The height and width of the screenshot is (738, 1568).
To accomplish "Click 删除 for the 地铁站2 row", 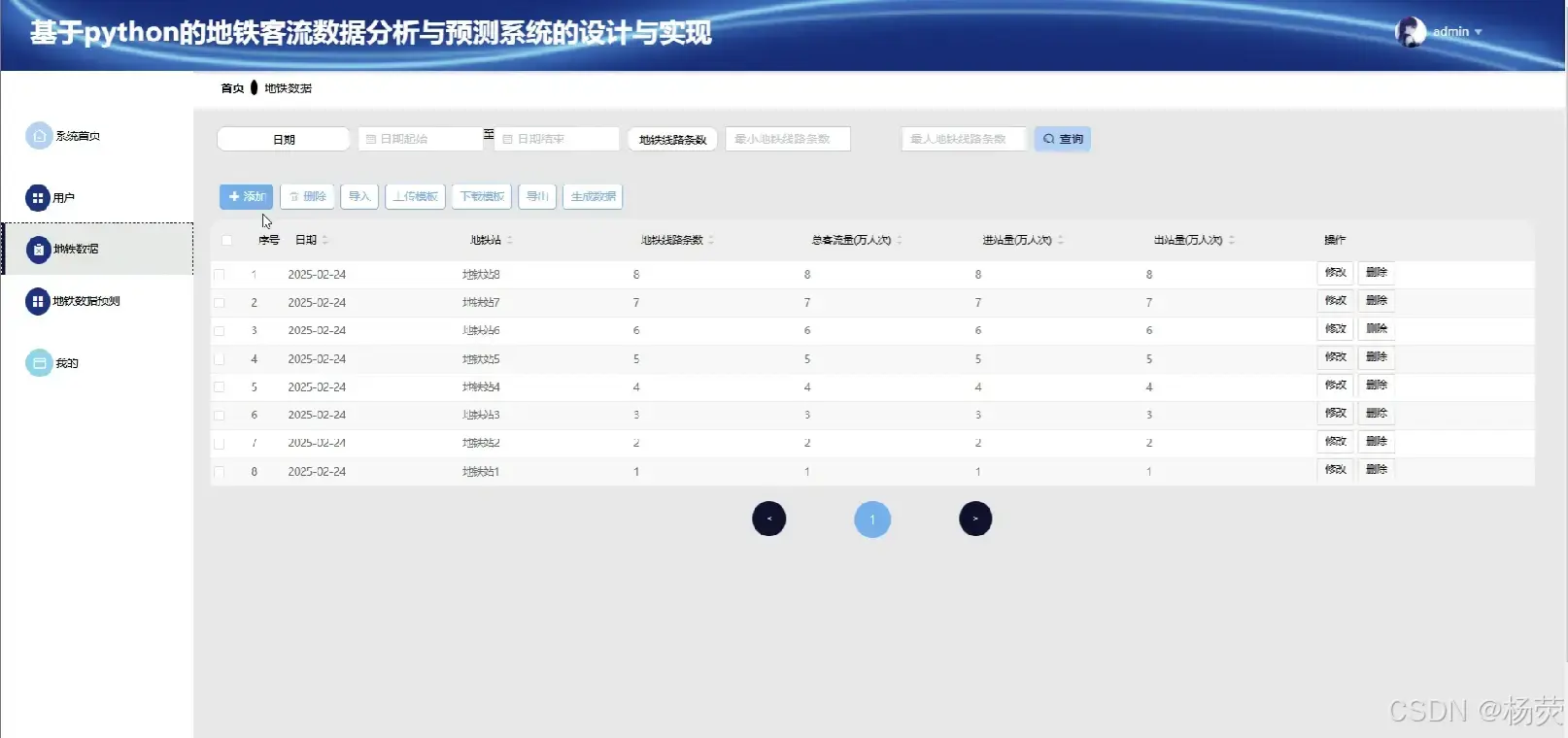I will (x=1377, y=442).
